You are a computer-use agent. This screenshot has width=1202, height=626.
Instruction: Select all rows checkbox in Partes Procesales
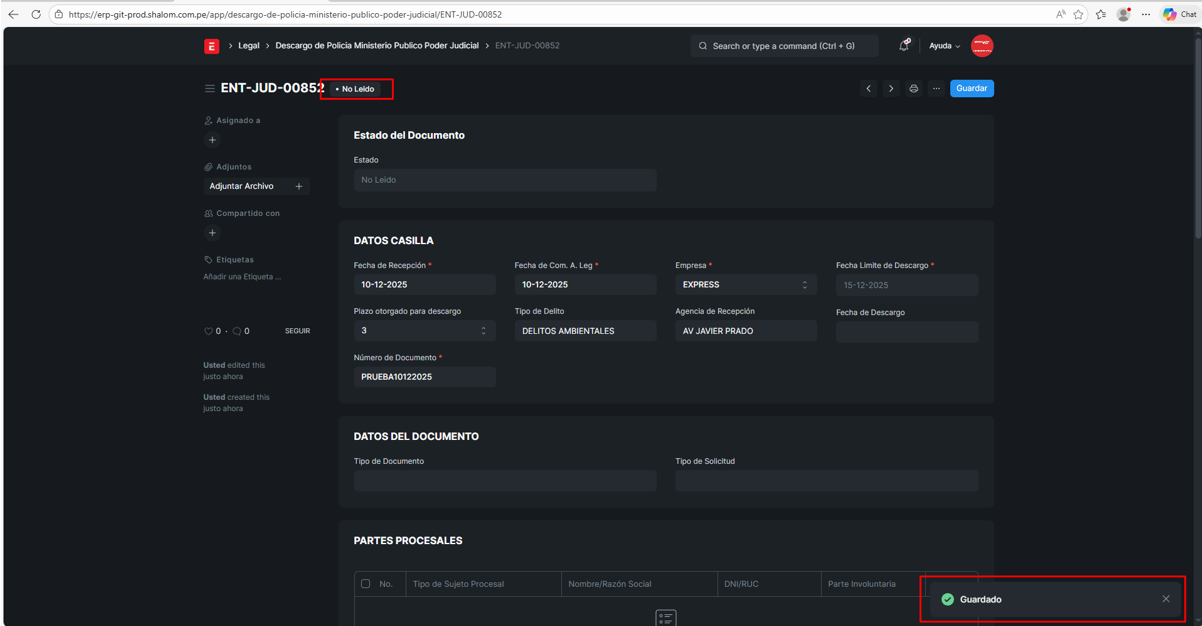[x=366, y=584]
